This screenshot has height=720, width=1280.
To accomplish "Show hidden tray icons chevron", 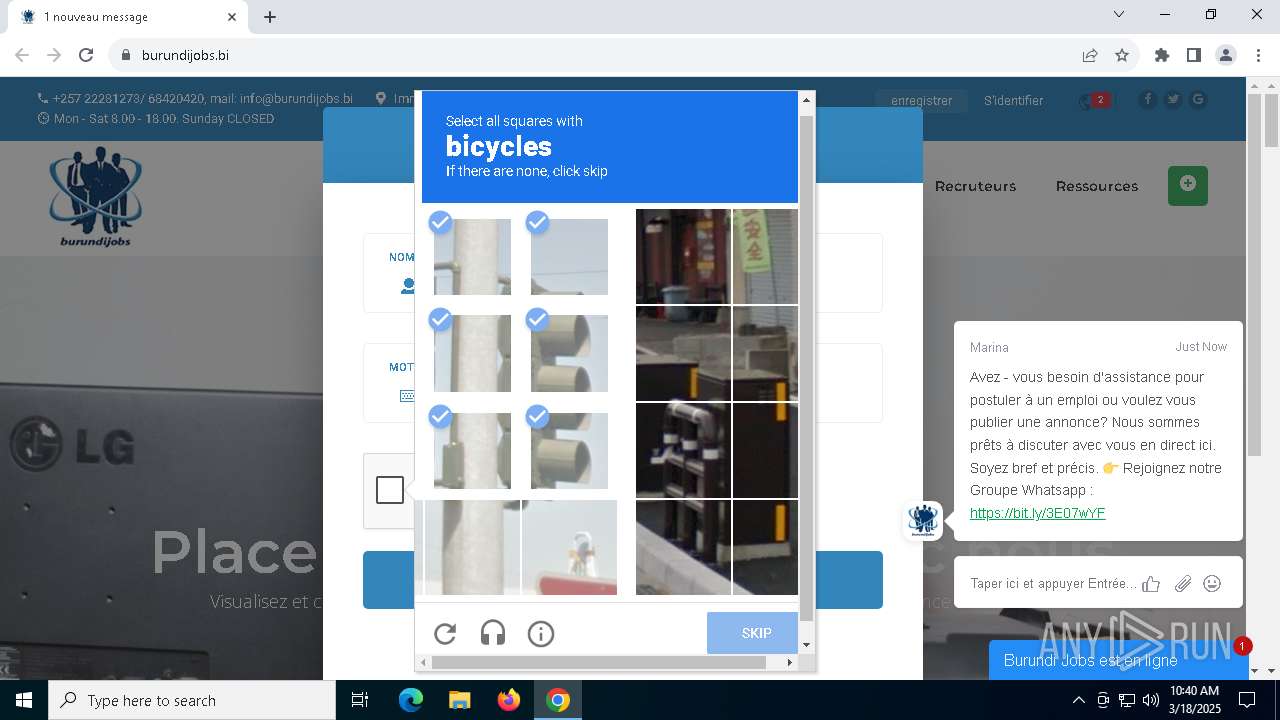I will (x=1078, y=700).
